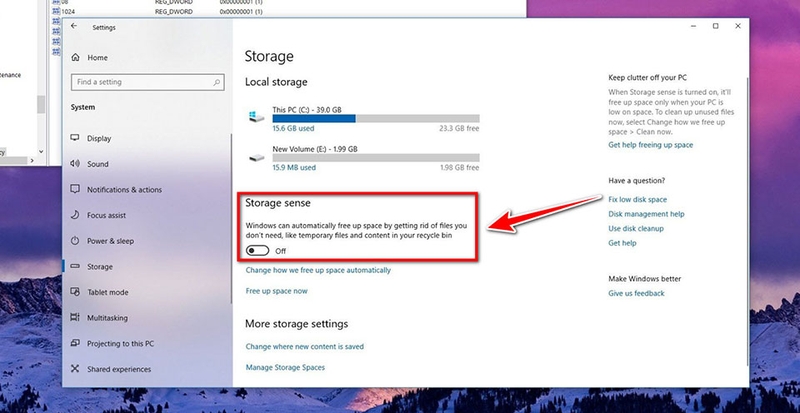800x413 pixels.
Task: Click the Find a setting search box
Action: (x=148, y=82)
